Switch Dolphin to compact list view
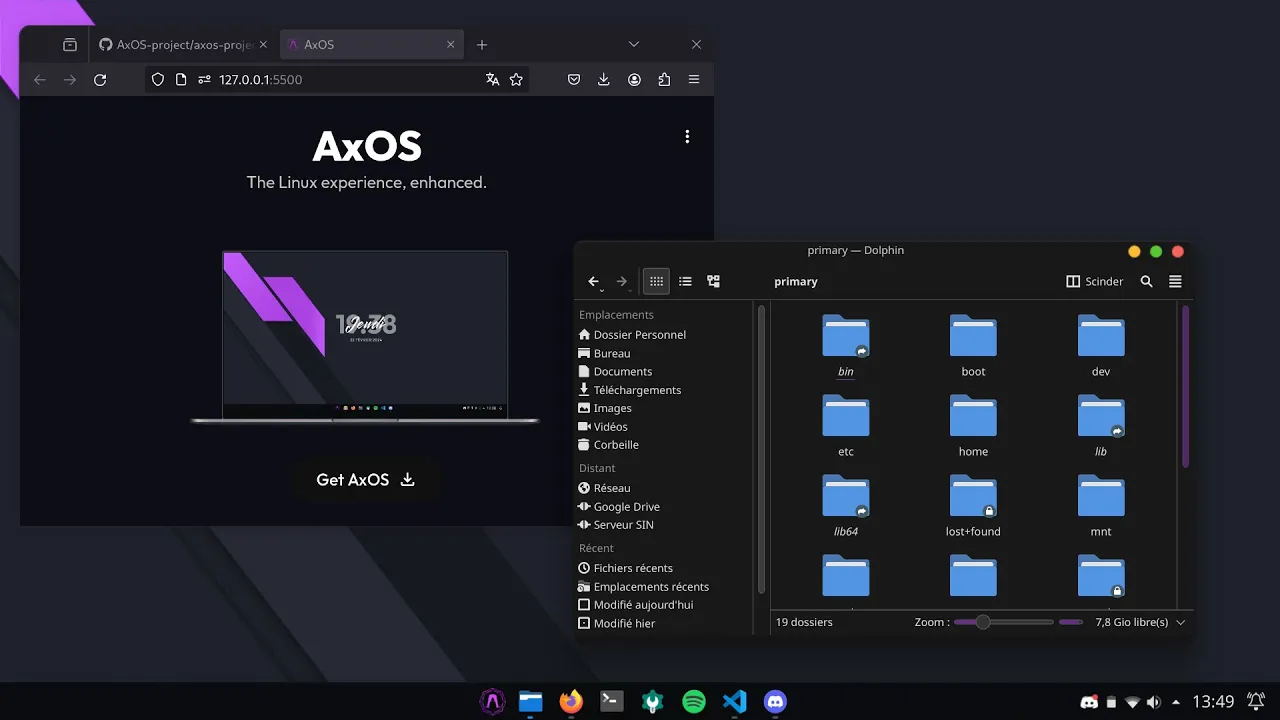This screenshot has height=720, width=1280. [x=685, y=282]
